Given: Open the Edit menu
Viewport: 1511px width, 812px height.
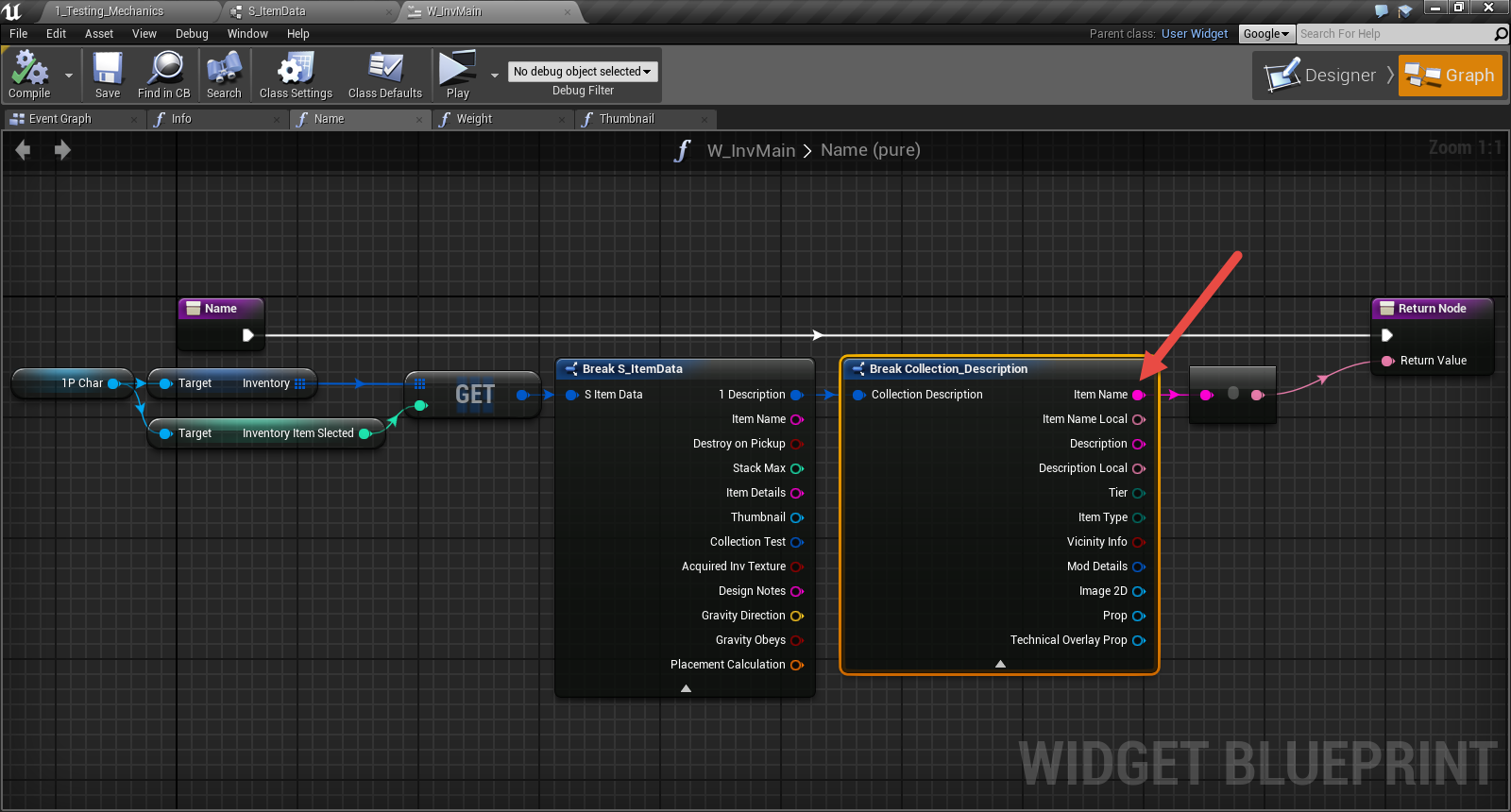Looking at the screenshot, I should point(57,33).
